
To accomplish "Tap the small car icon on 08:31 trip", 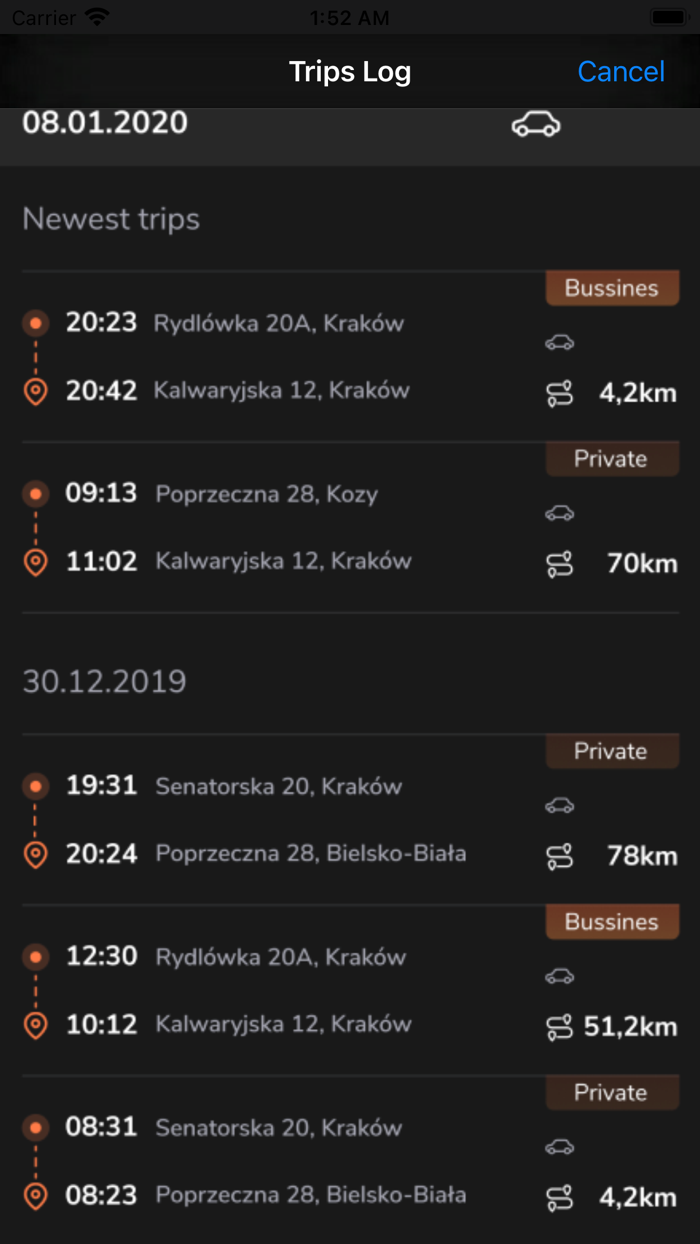I will pos(560,1147).
